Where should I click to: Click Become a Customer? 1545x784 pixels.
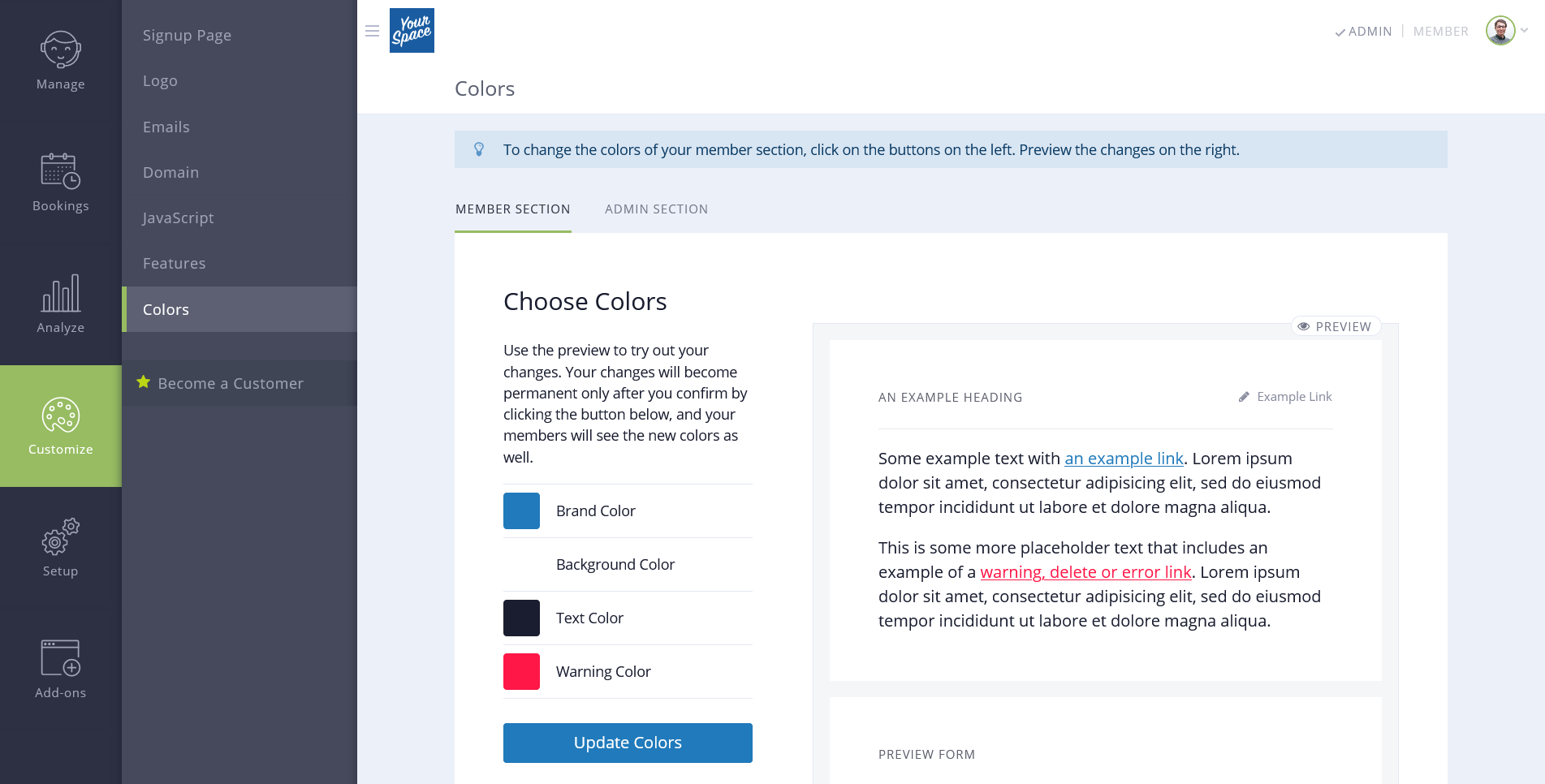coord(230,383)
